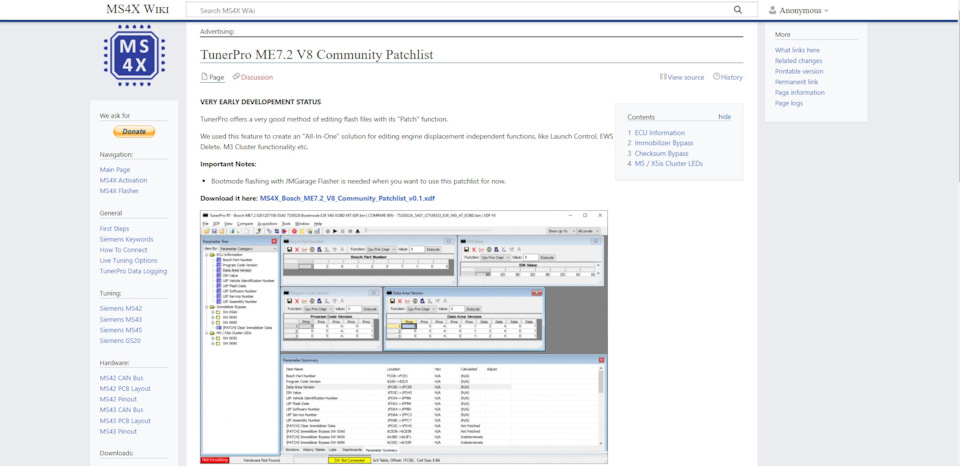Click the search magnifier icon
960x466 pixels.
pos(738,10)
